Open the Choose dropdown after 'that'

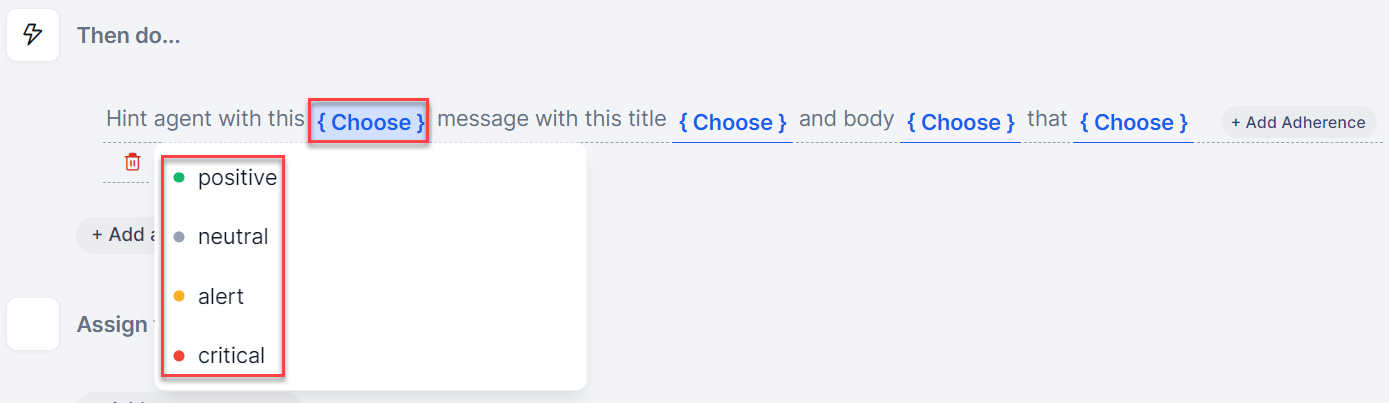[1133, 122]
